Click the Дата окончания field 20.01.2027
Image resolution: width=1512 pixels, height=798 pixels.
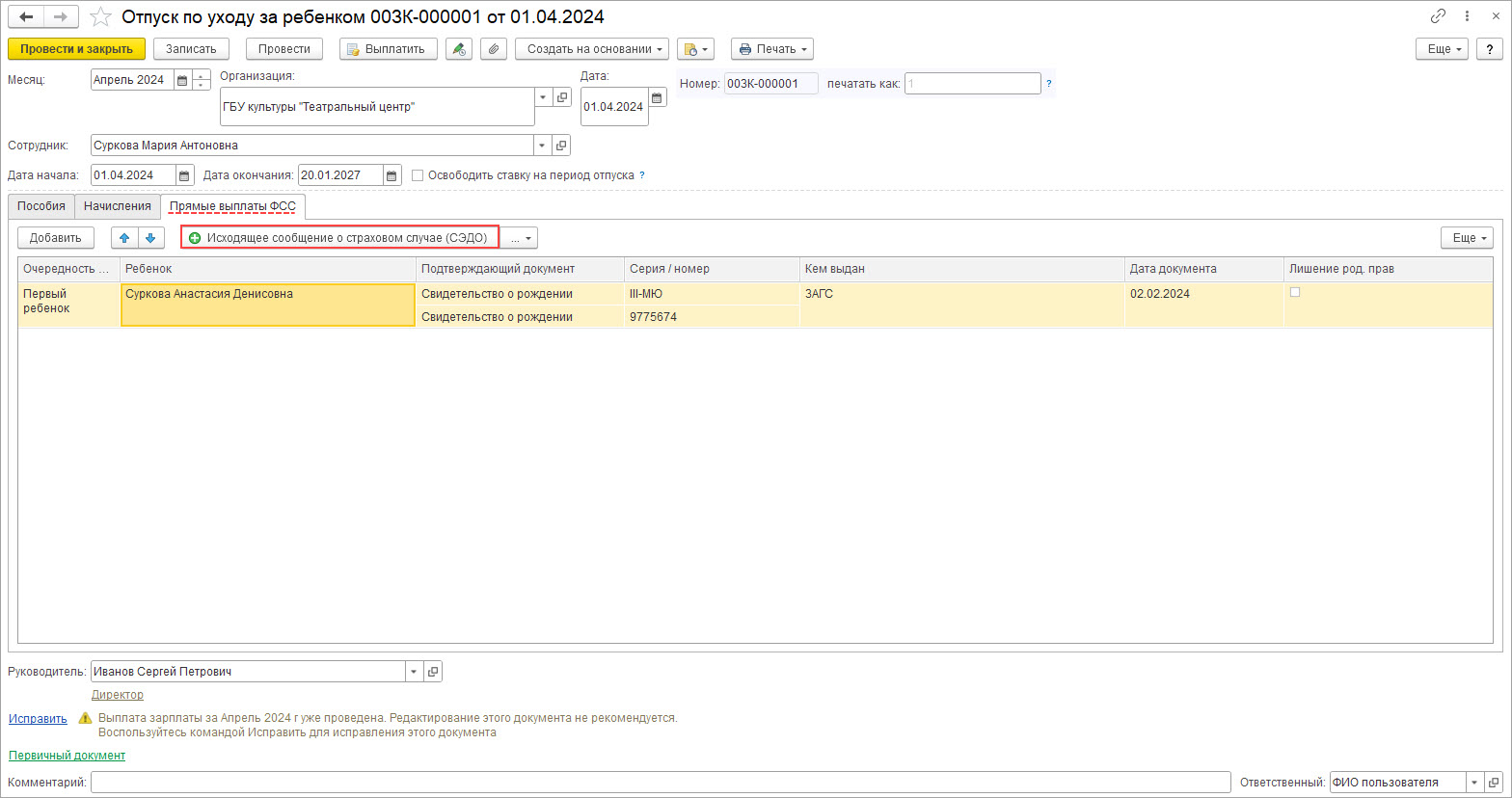point(340,175)
